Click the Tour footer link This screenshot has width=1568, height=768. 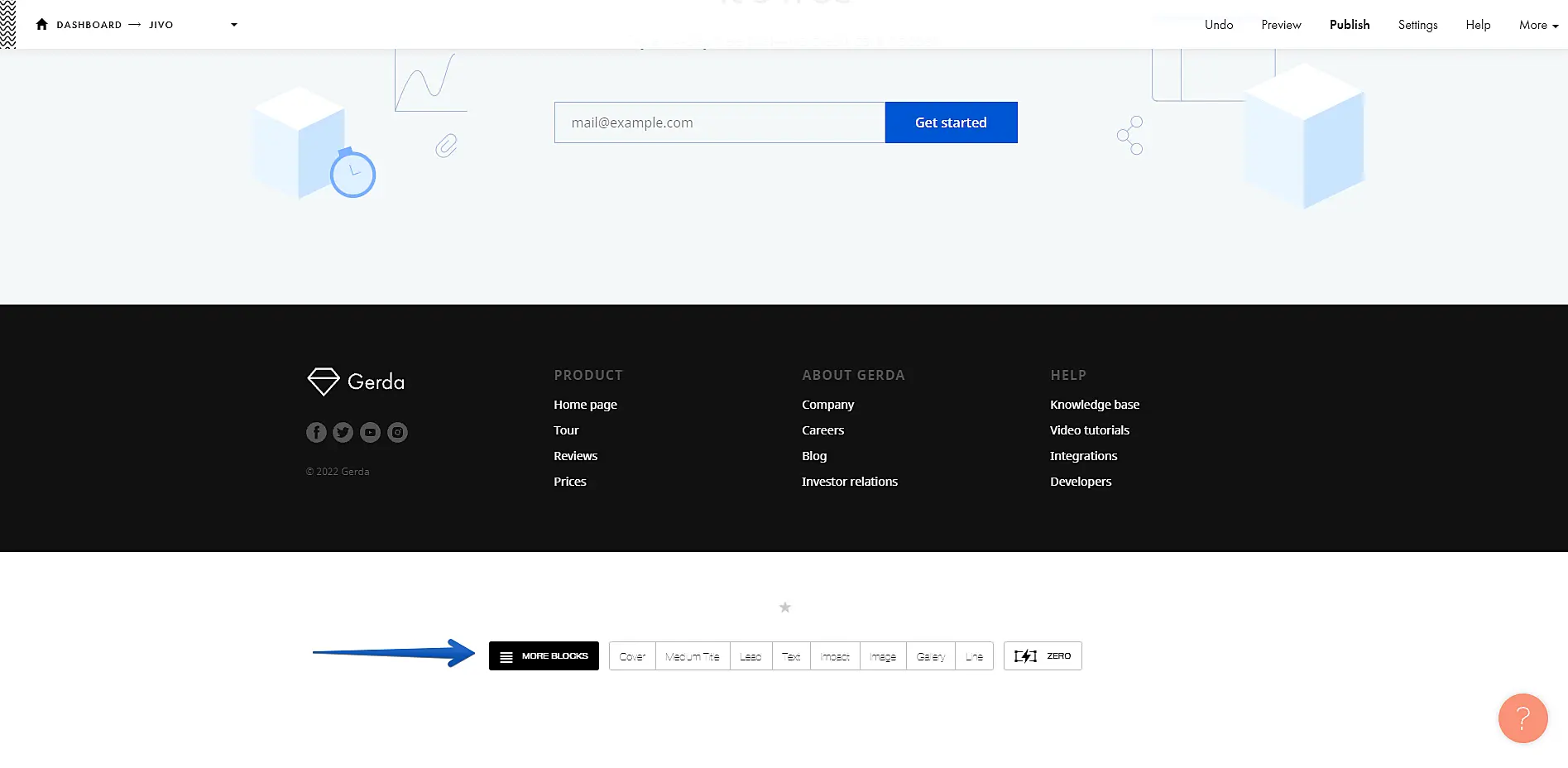pos(566,430)
